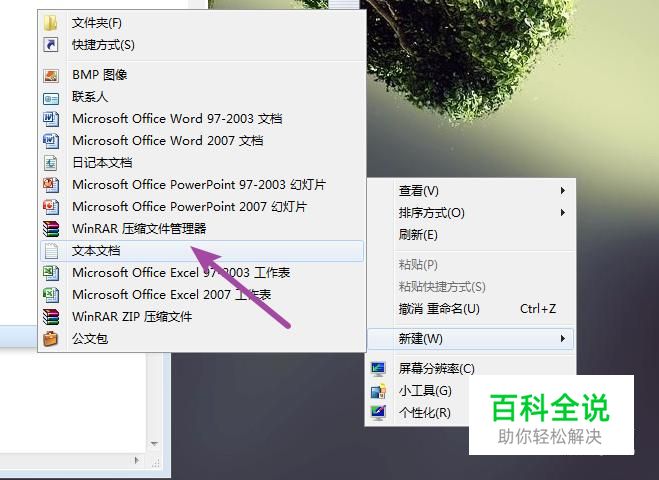This screenshot has width=659, height=480.
Task: Expand the arrow next to 查看(V)
Action: [x=563, y=191]
